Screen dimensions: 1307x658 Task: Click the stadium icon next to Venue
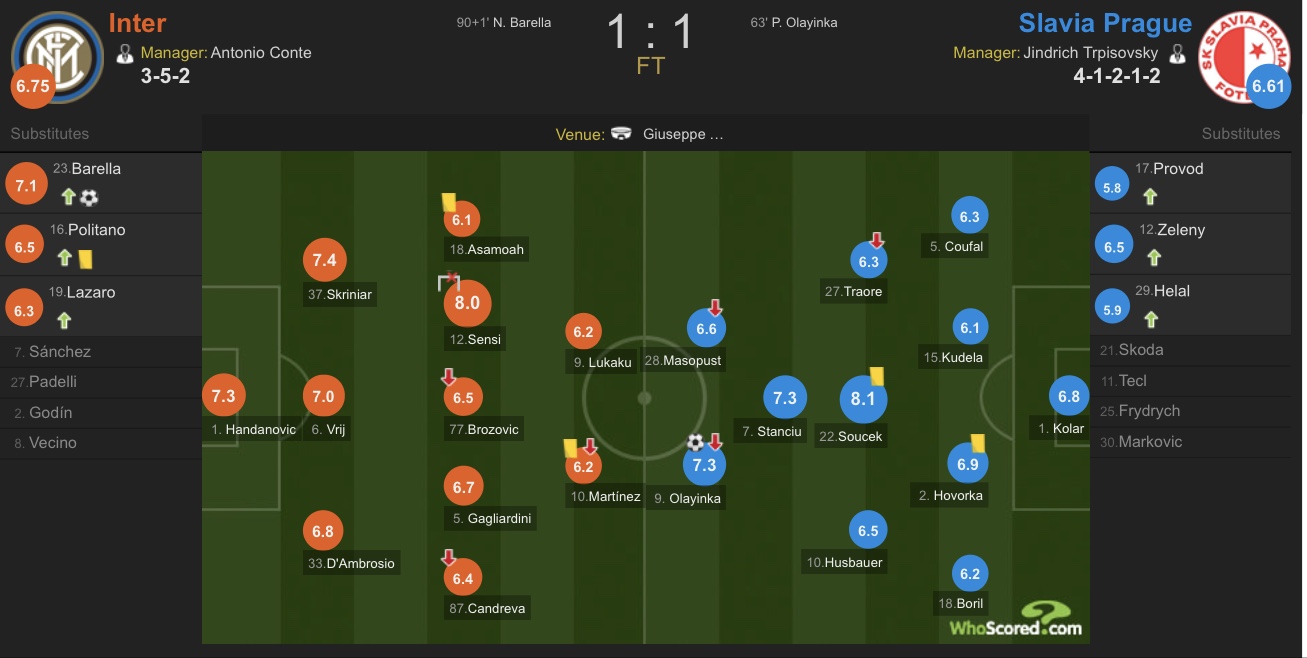(621, 134)
